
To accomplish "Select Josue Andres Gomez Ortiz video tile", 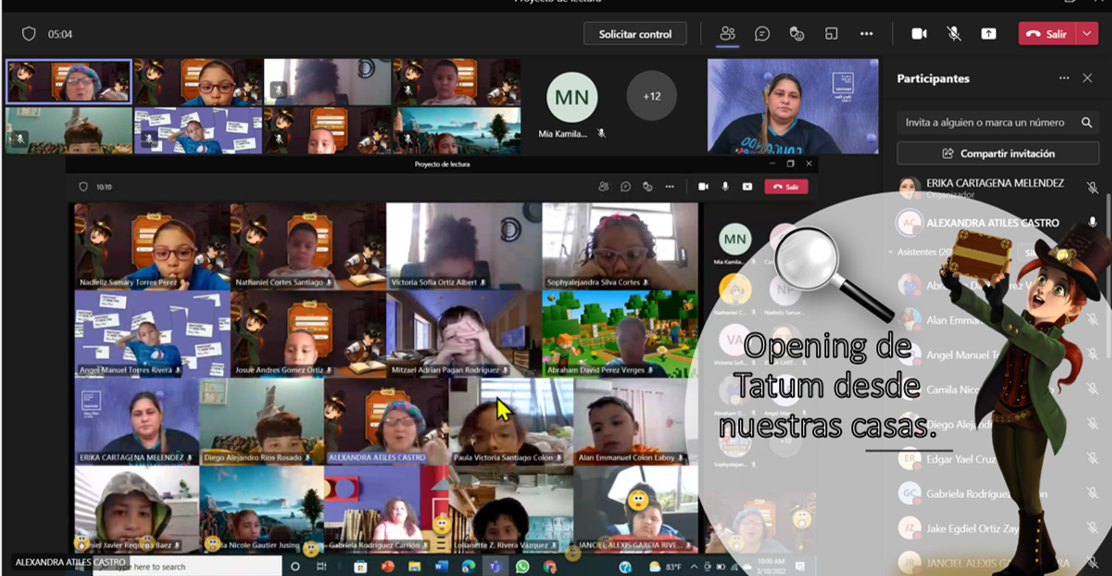I will click(x=308, y=334).
